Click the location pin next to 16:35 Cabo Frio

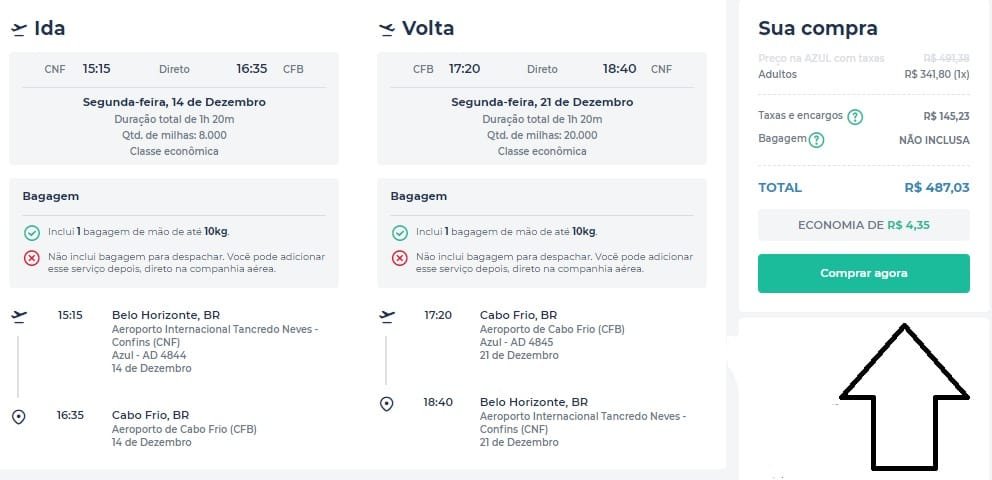19,417
